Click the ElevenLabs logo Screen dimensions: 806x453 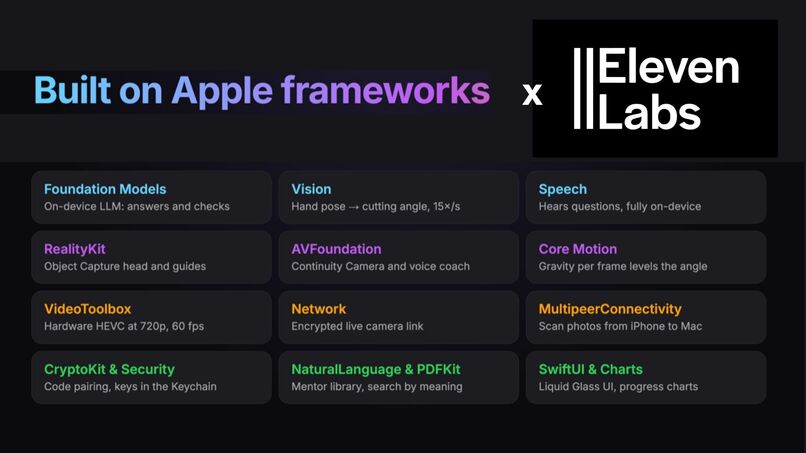tap(655, 88)
